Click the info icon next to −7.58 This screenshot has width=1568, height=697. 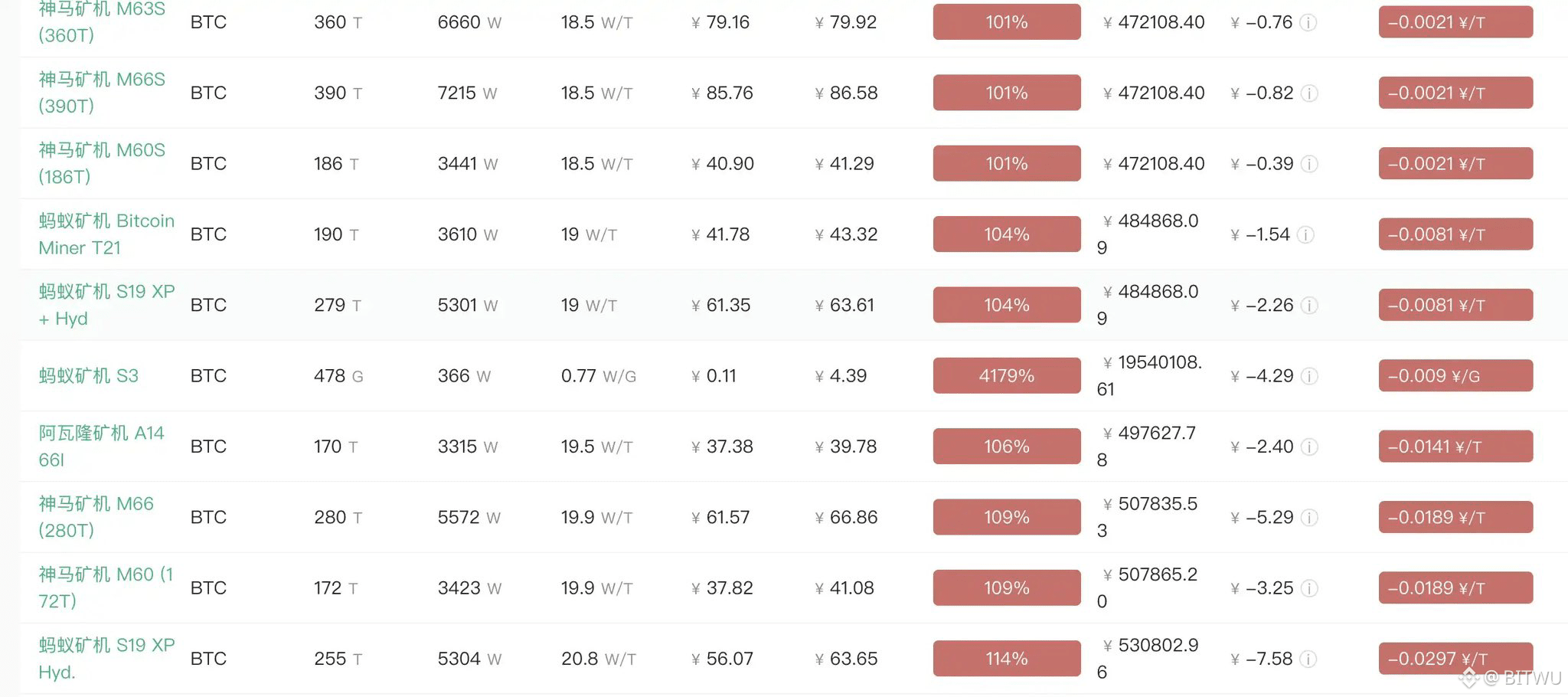tap(1309, 658)
